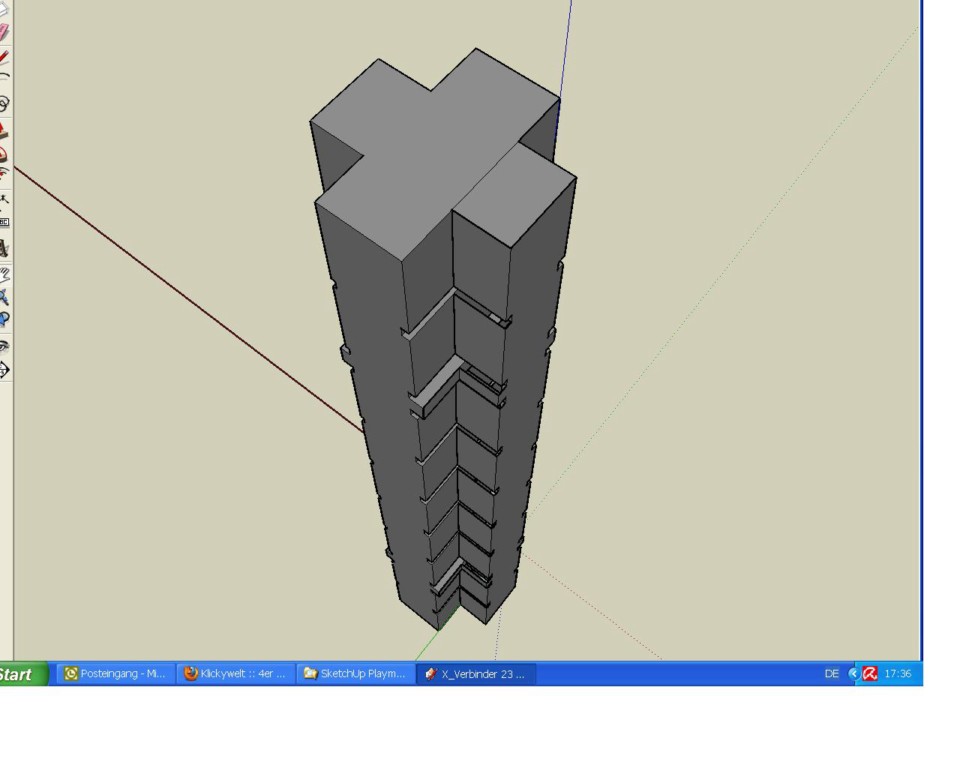Screen dimensions: 960x768
Task: Select the Text label tool (ABC)
Action: [x=4, y=222]
